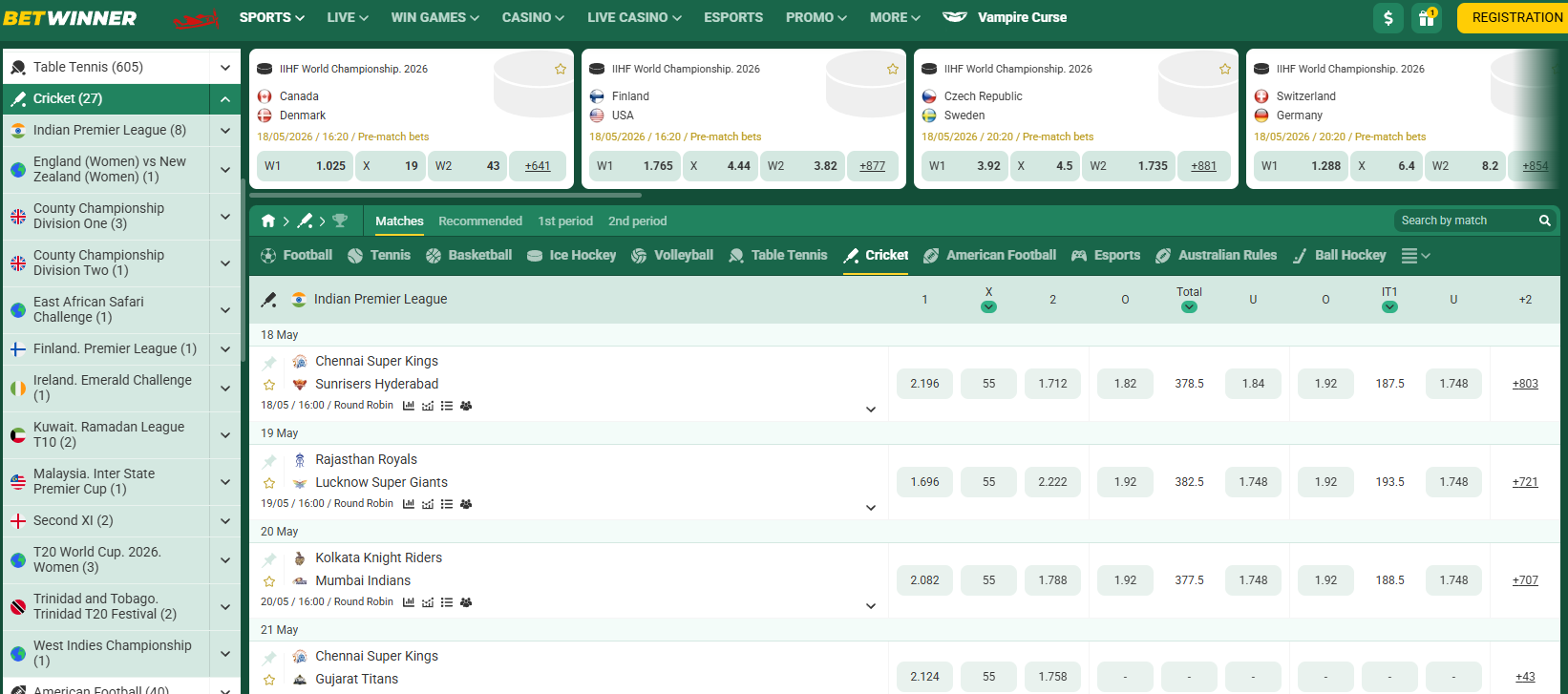Screen dimensions: 1568x694
Task: Open team lineup icon for Chennai vs Sunrisers
Action: (x=466, y=406)
